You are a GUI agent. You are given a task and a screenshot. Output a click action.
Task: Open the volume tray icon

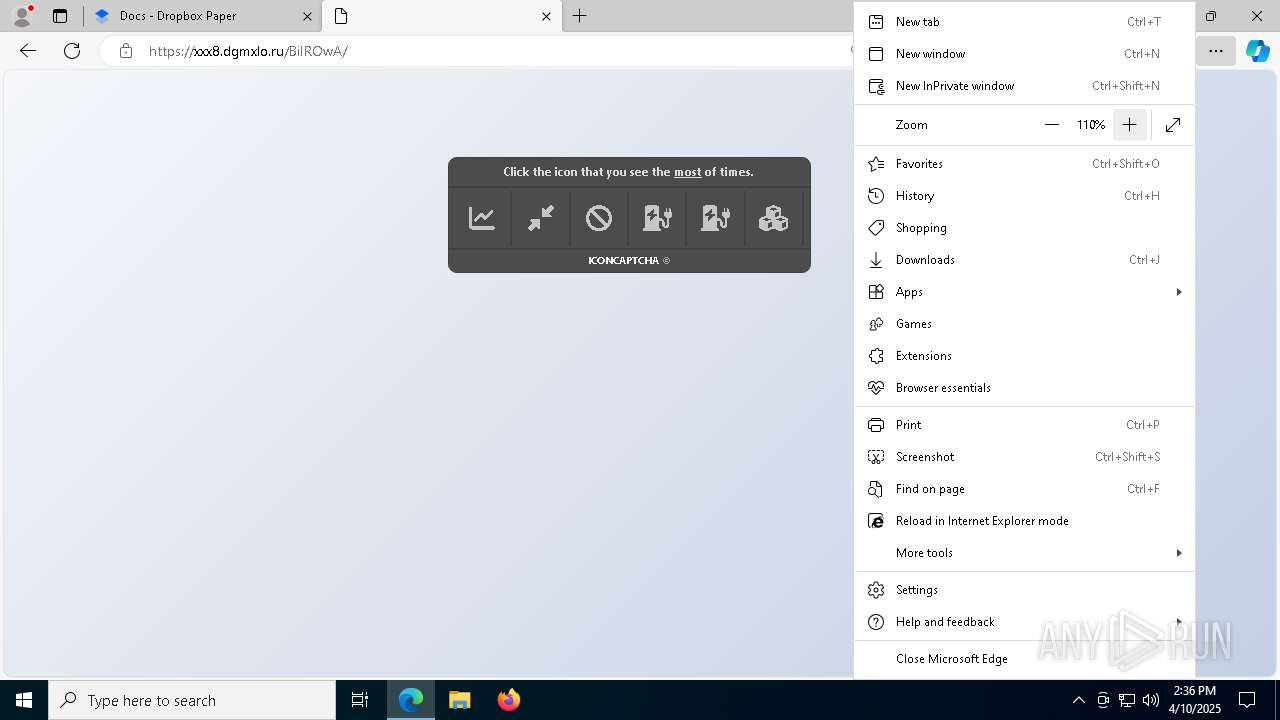click(1151, 700)
